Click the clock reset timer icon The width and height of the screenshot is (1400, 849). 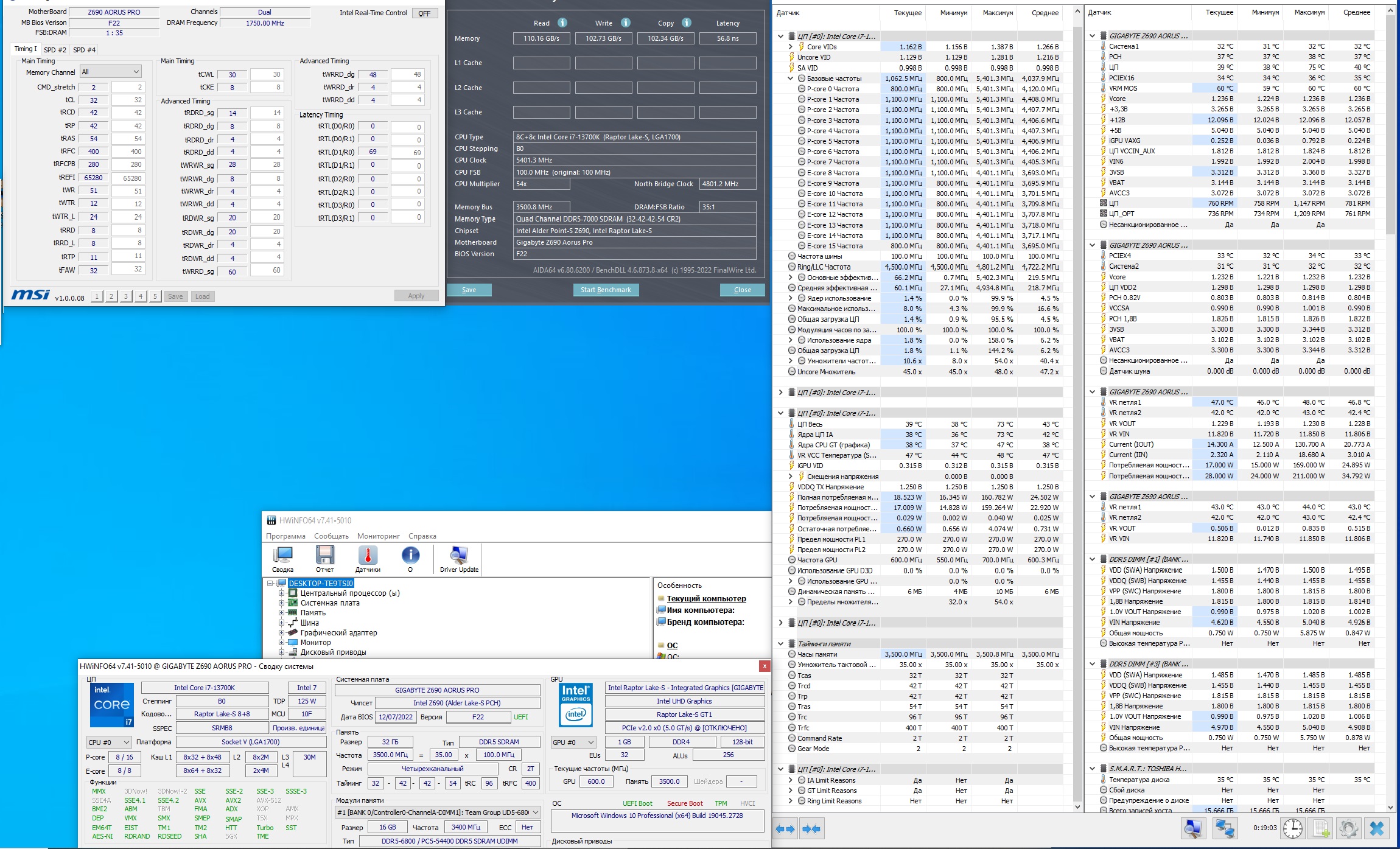coord(1293,828)
